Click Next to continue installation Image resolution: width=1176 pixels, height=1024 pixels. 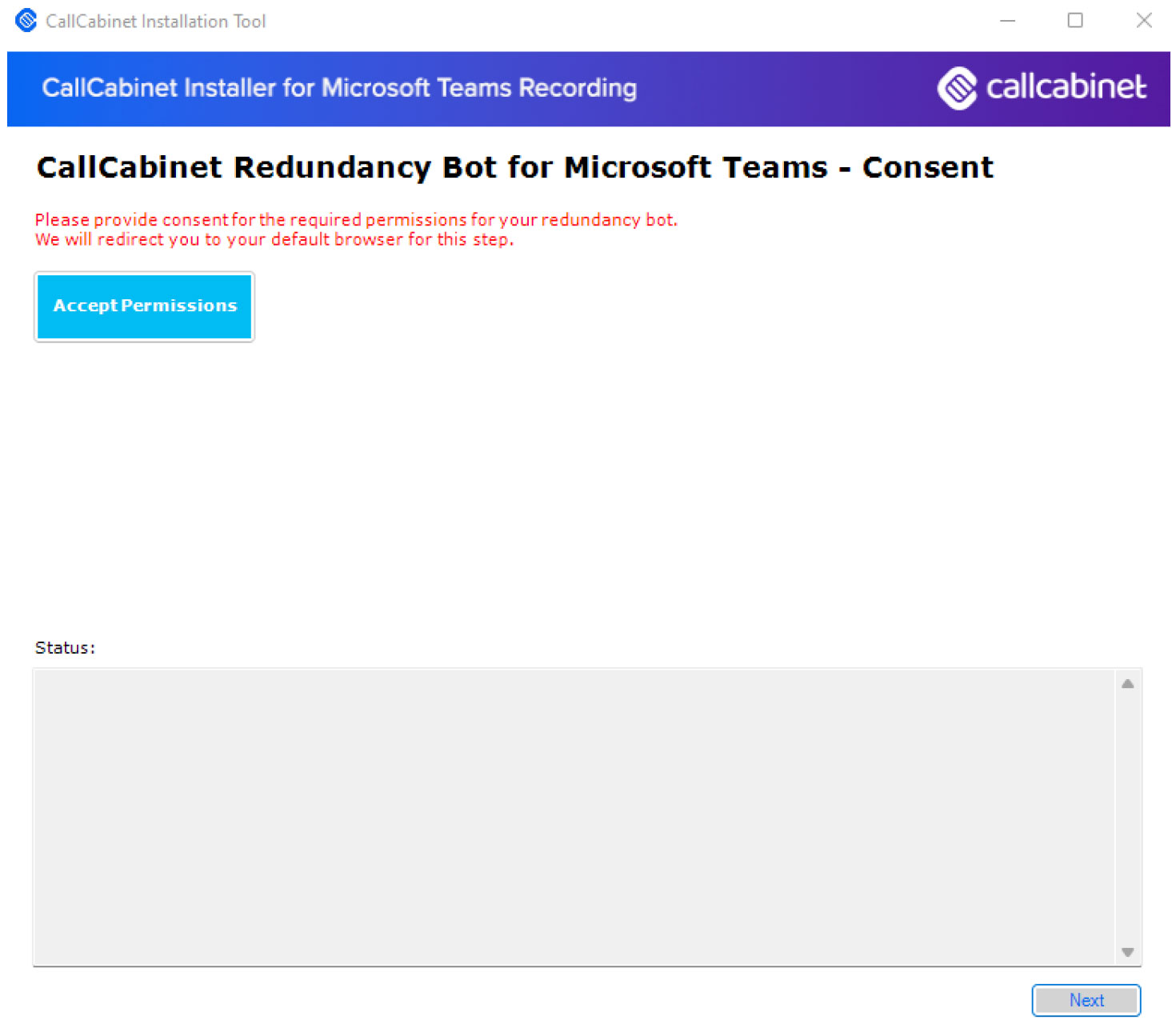[1086, 1000]
